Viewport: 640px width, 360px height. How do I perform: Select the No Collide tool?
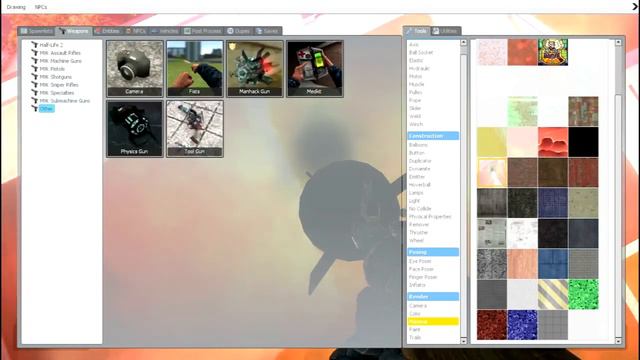pos(420,209)
